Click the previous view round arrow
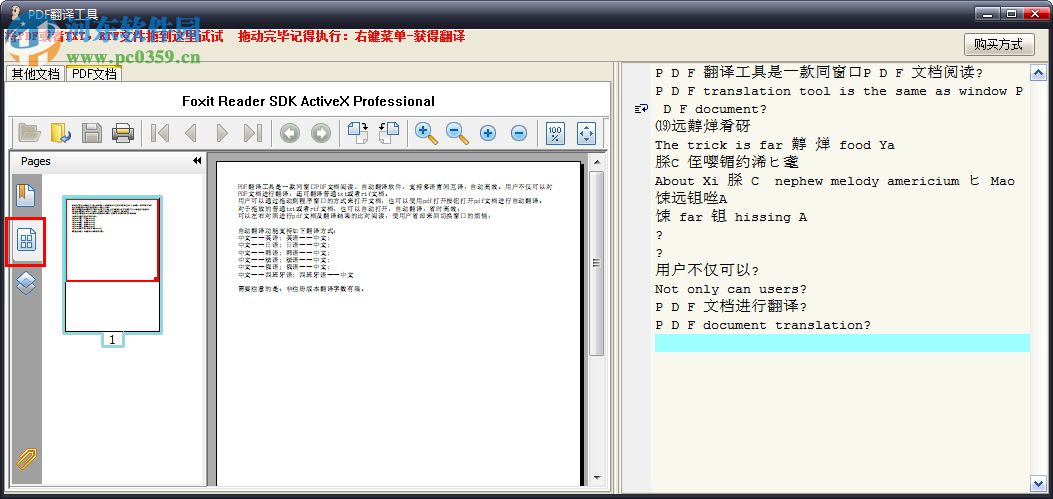 tap(290, 133)
